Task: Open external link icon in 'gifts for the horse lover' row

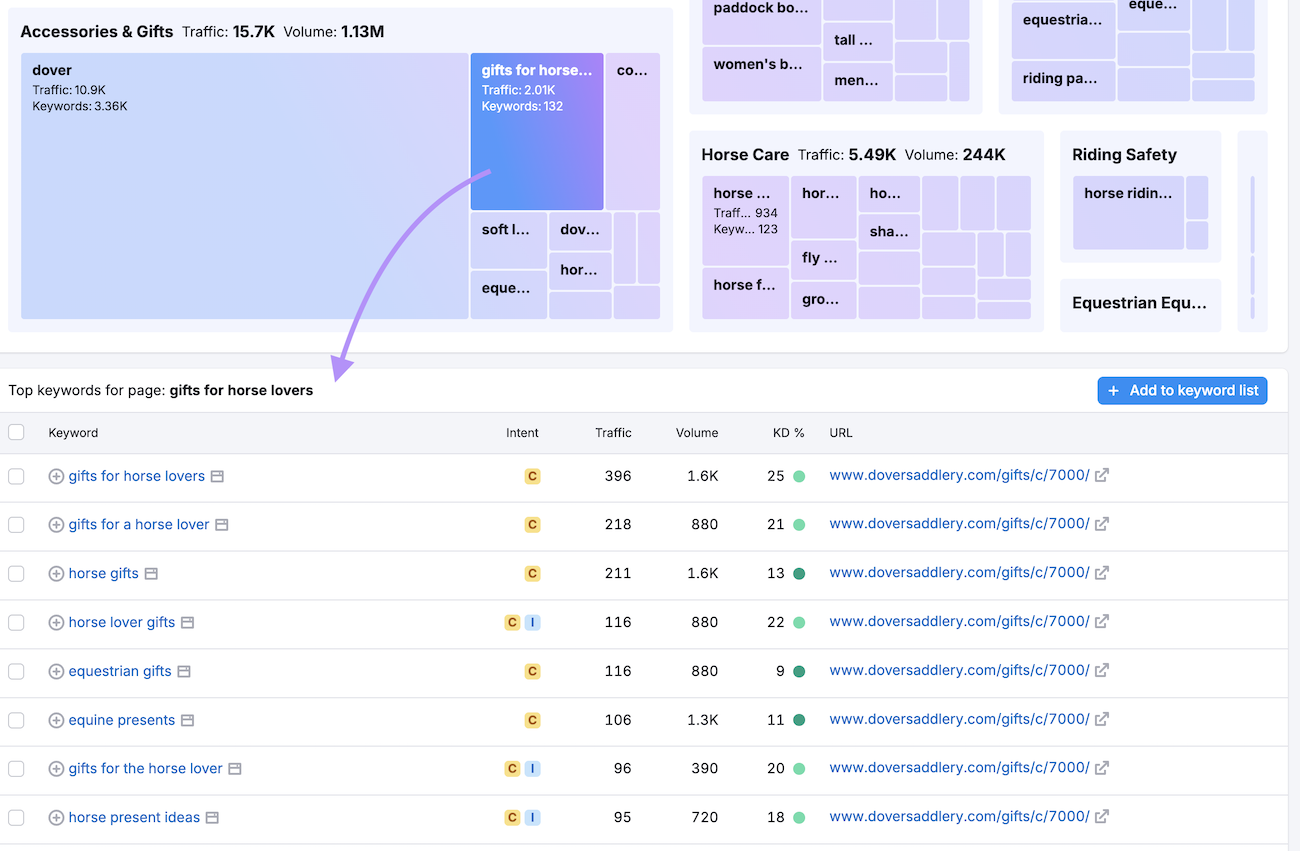Action: click(x=1101, y=768)
